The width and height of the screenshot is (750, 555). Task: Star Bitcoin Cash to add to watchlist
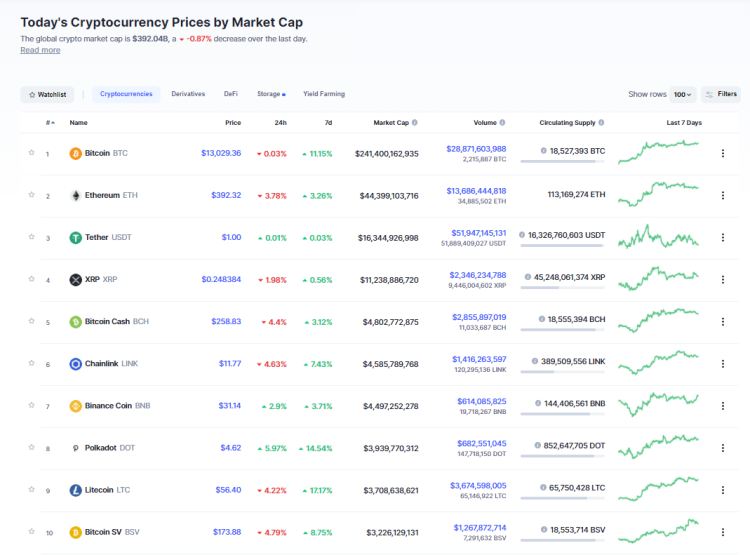coord(32,321)
